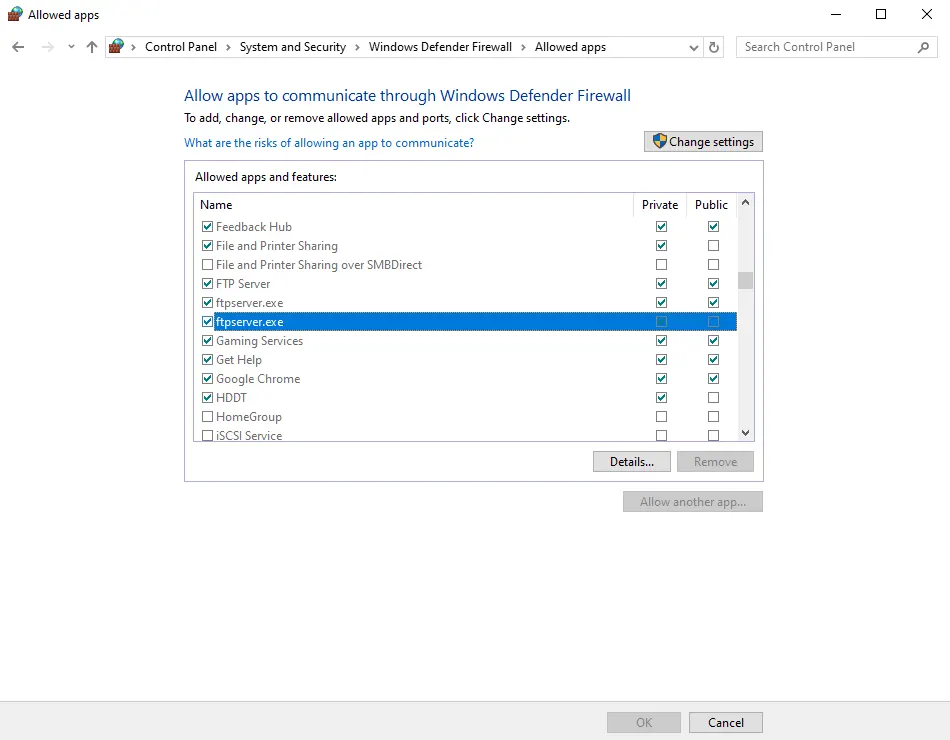Click the Allowed apps title bar icon
The image size is (950, 740).
pyautogui.click(x=15, y=15)
